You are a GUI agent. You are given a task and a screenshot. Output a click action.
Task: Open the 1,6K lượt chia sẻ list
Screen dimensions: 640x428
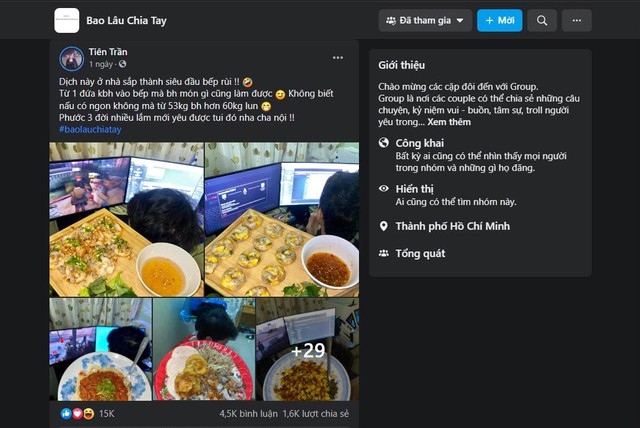316,414
